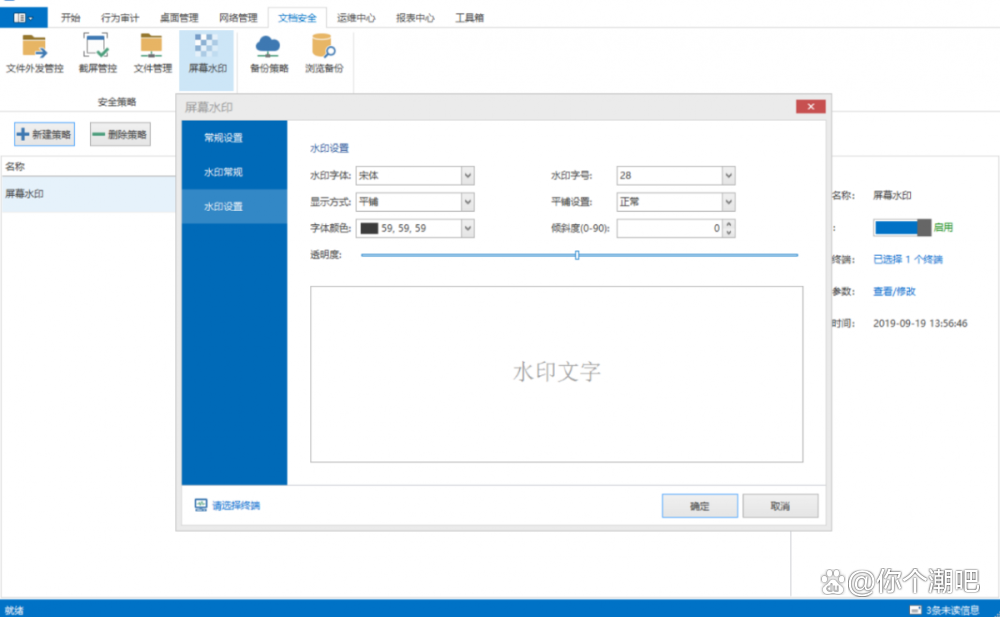Click the 请选择终端 computer icon
The height and width of the screenshot is (617, 1000).
click(x=200, y=505)
